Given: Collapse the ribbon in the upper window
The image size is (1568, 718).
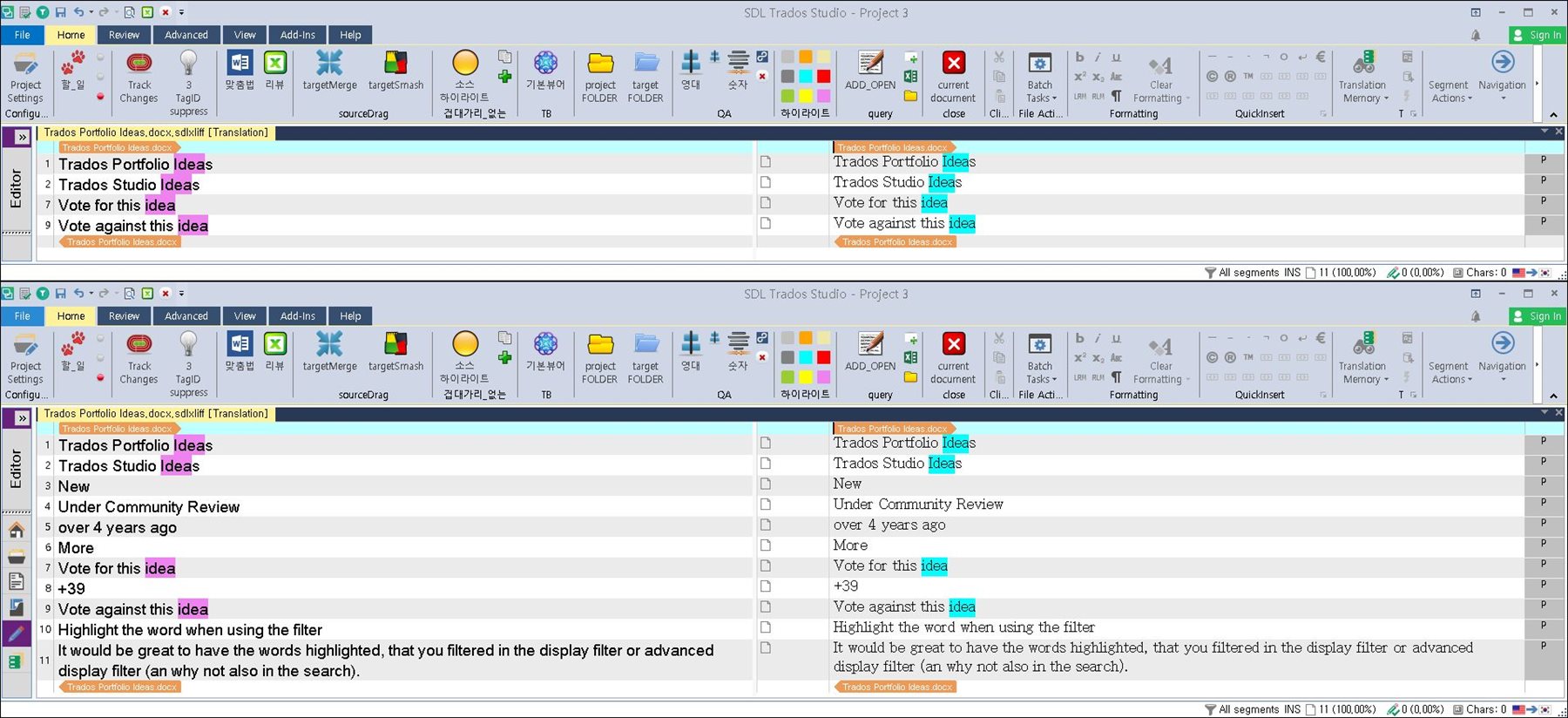Looking at the screenshot, I should (1553, 115).
